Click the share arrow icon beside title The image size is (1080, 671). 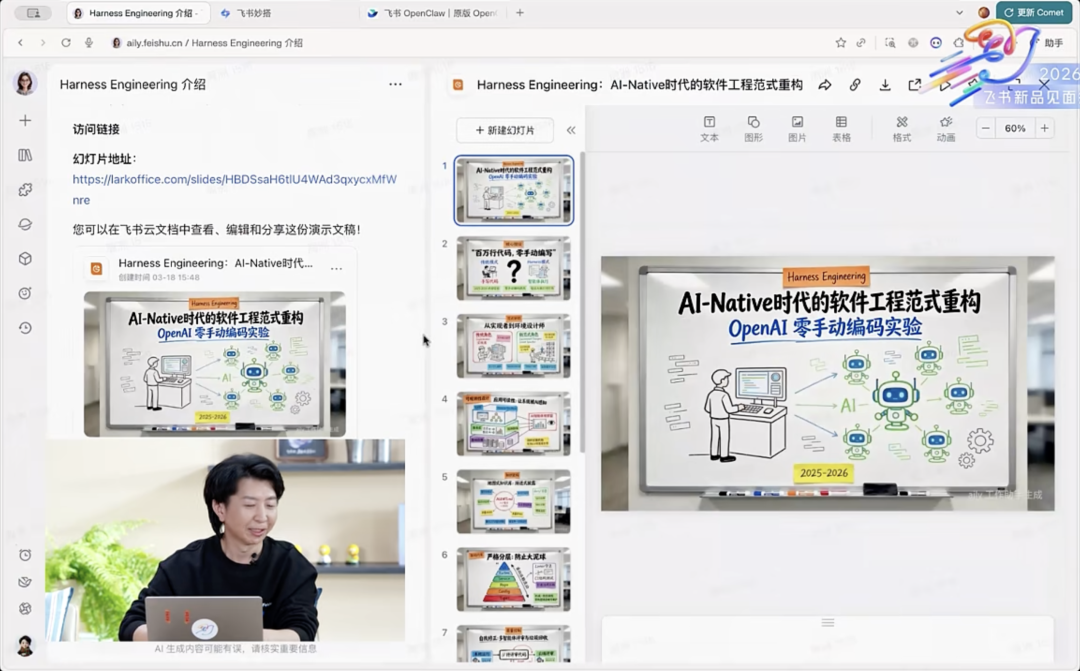825,86
